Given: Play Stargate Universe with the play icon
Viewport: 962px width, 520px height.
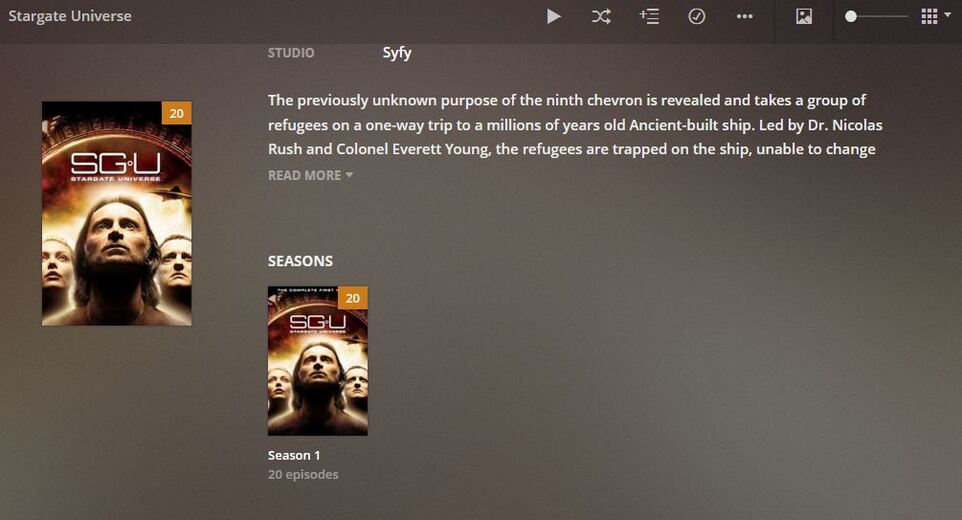Looking at the screenshot, I should click(x=553, y=17).
